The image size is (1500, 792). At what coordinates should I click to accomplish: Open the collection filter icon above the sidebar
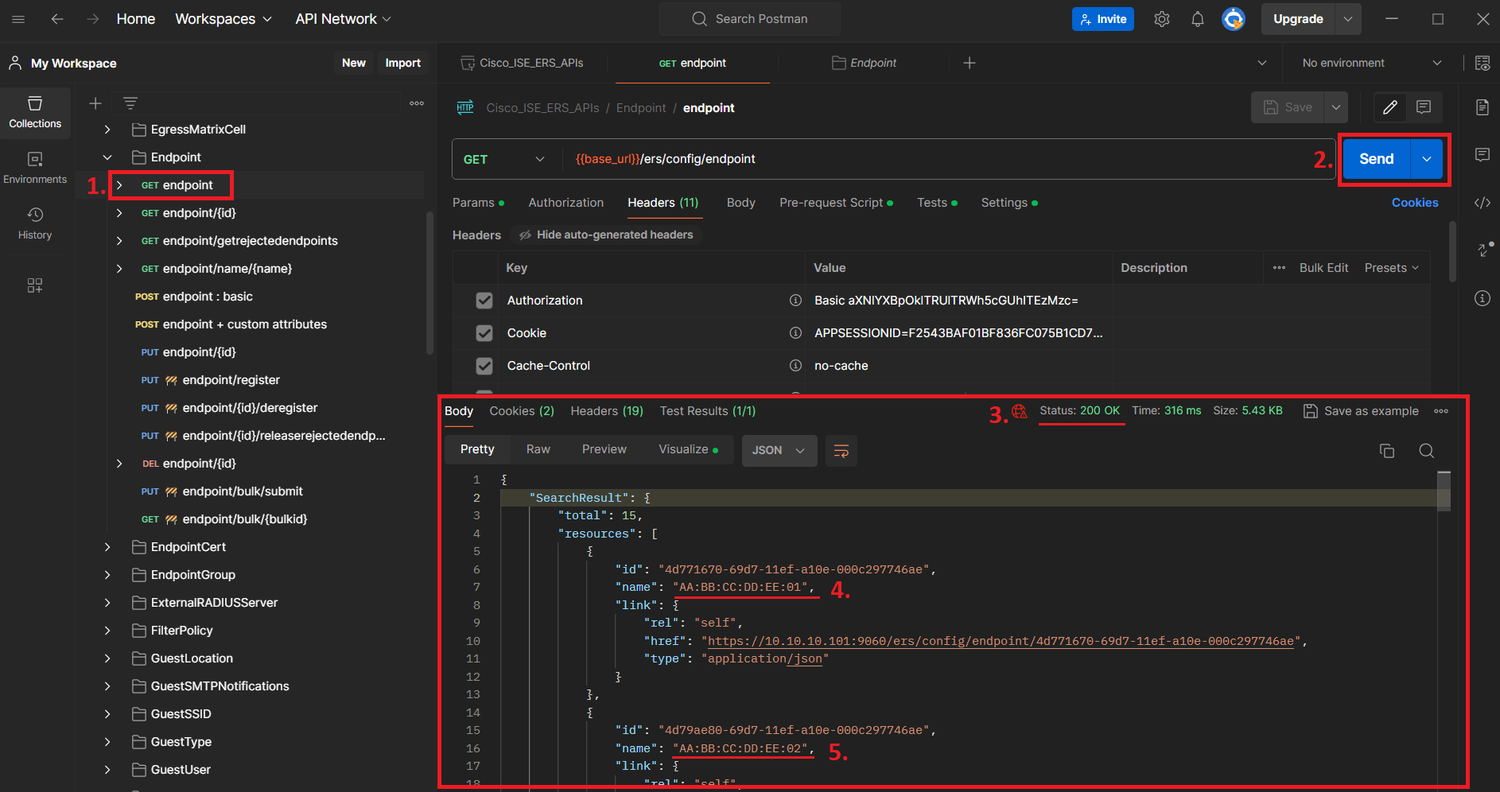click(x=130, y=102)
